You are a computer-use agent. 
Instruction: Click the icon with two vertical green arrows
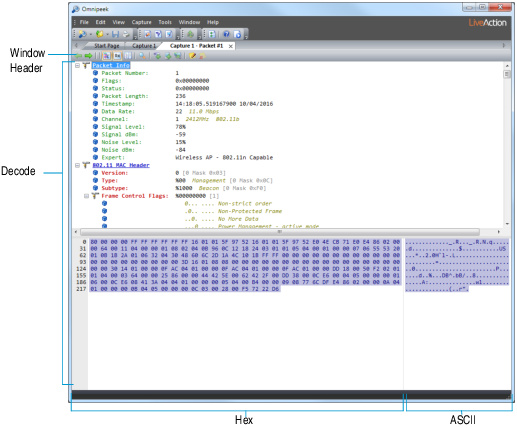click(x=212, y=34)
